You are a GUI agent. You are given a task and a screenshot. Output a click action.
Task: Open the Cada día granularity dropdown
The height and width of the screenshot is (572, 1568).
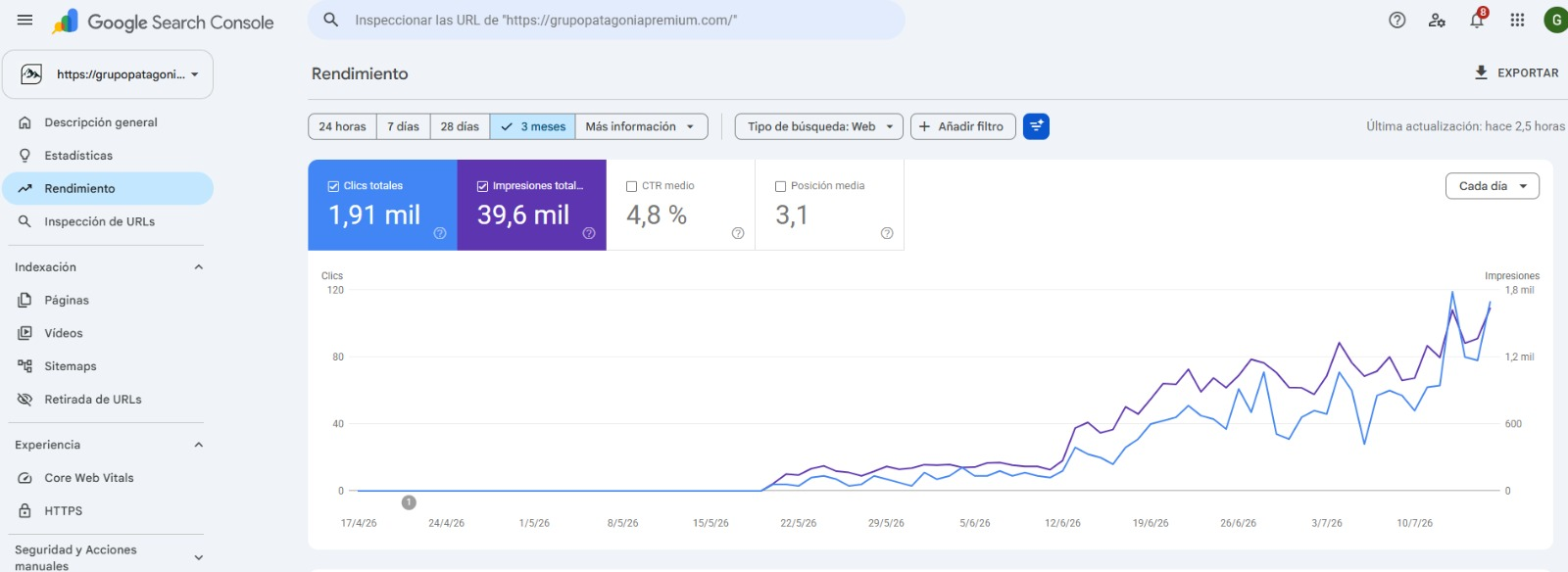[x=1492, y=186]
